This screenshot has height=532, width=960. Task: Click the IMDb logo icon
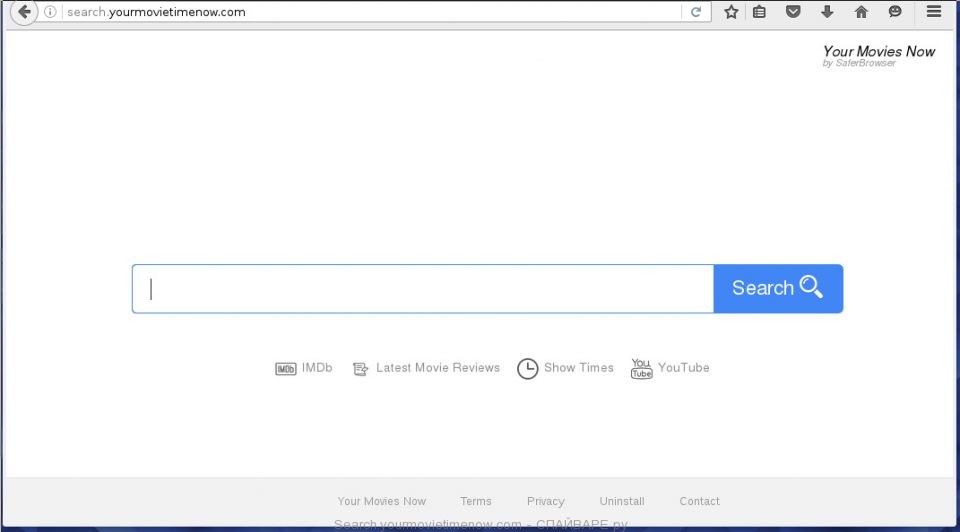point(285,369)
